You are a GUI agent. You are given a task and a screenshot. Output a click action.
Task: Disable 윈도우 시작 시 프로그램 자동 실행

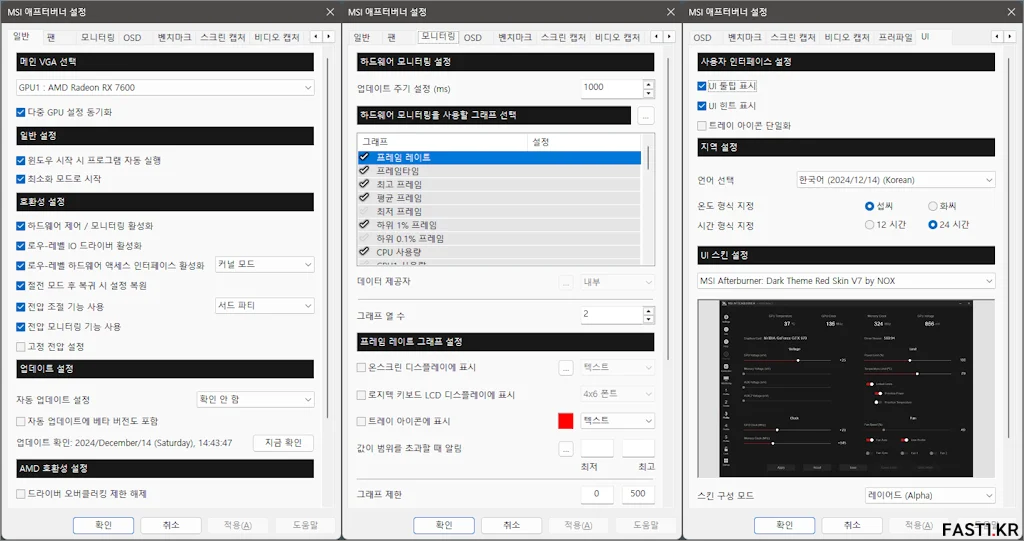point(21,160)
